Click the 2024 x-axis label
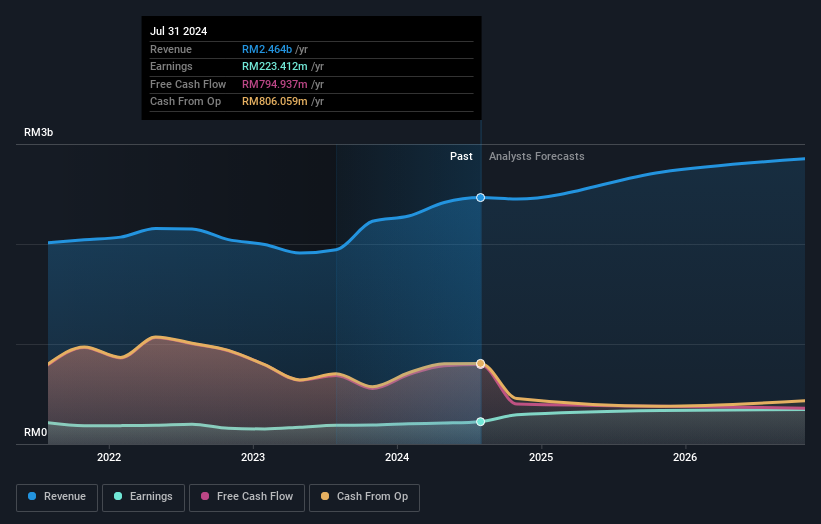This screenshot has height=524, width=821. tap(397, 457)
